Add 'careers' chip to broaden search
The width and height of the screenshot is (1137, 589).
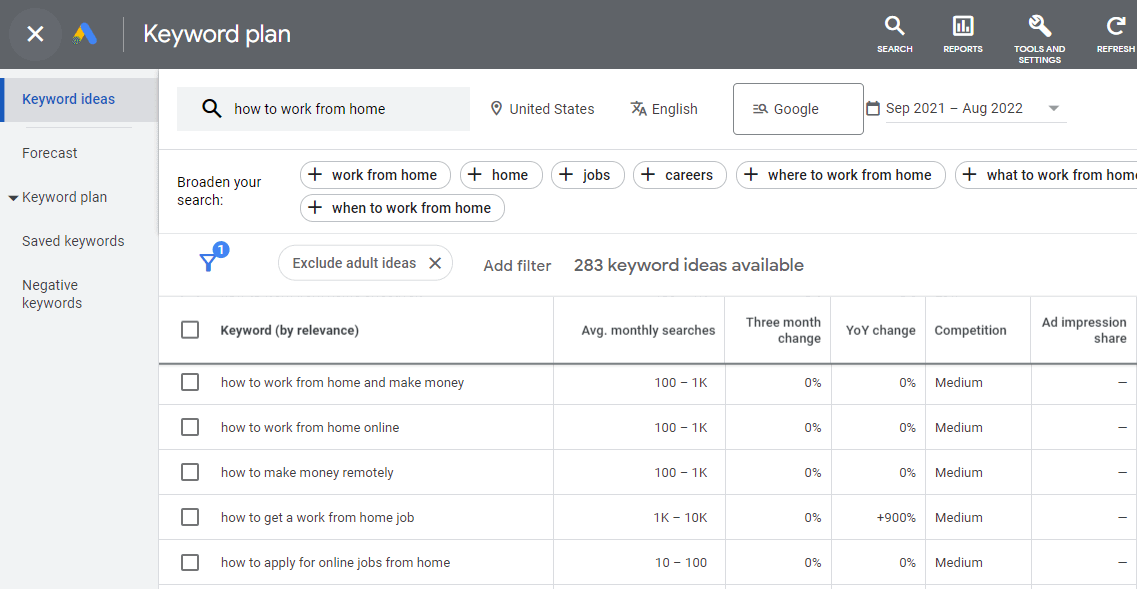[680, 175]
